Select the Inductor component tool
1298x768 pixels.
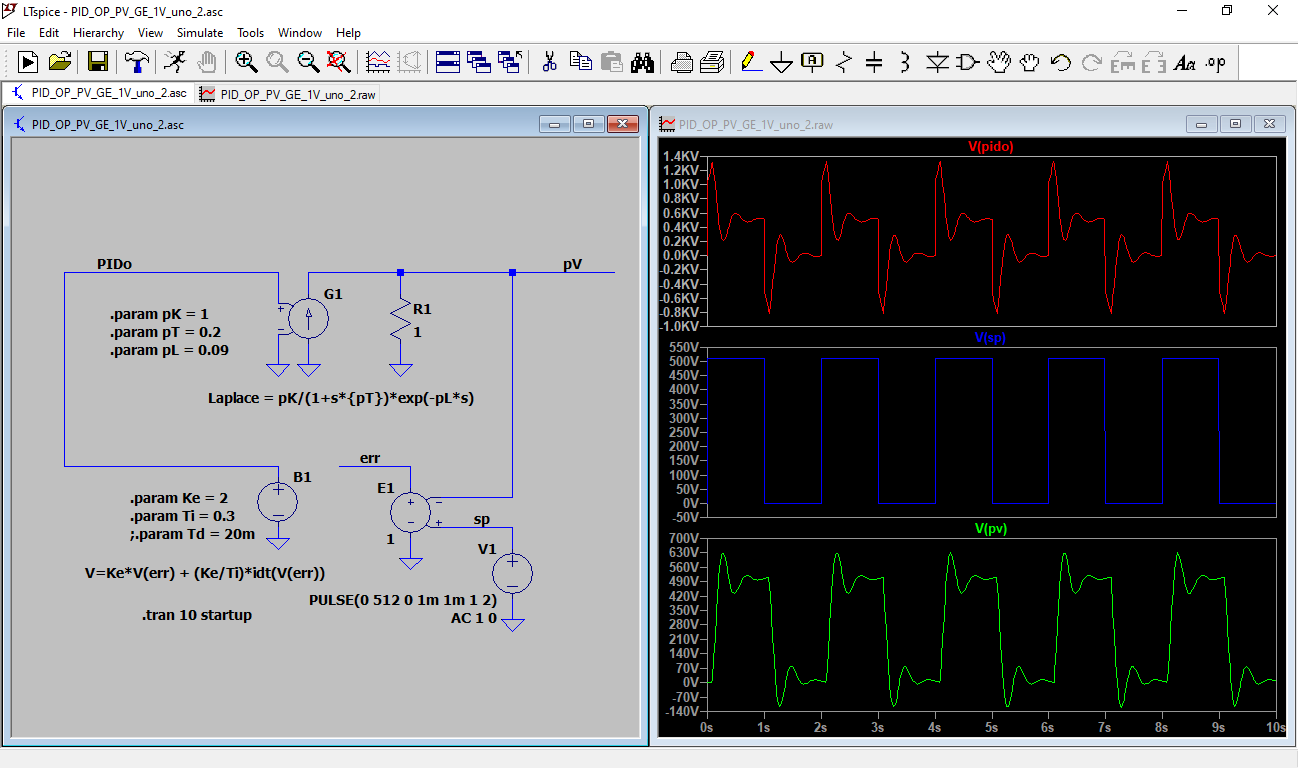(x=904, y=62)
